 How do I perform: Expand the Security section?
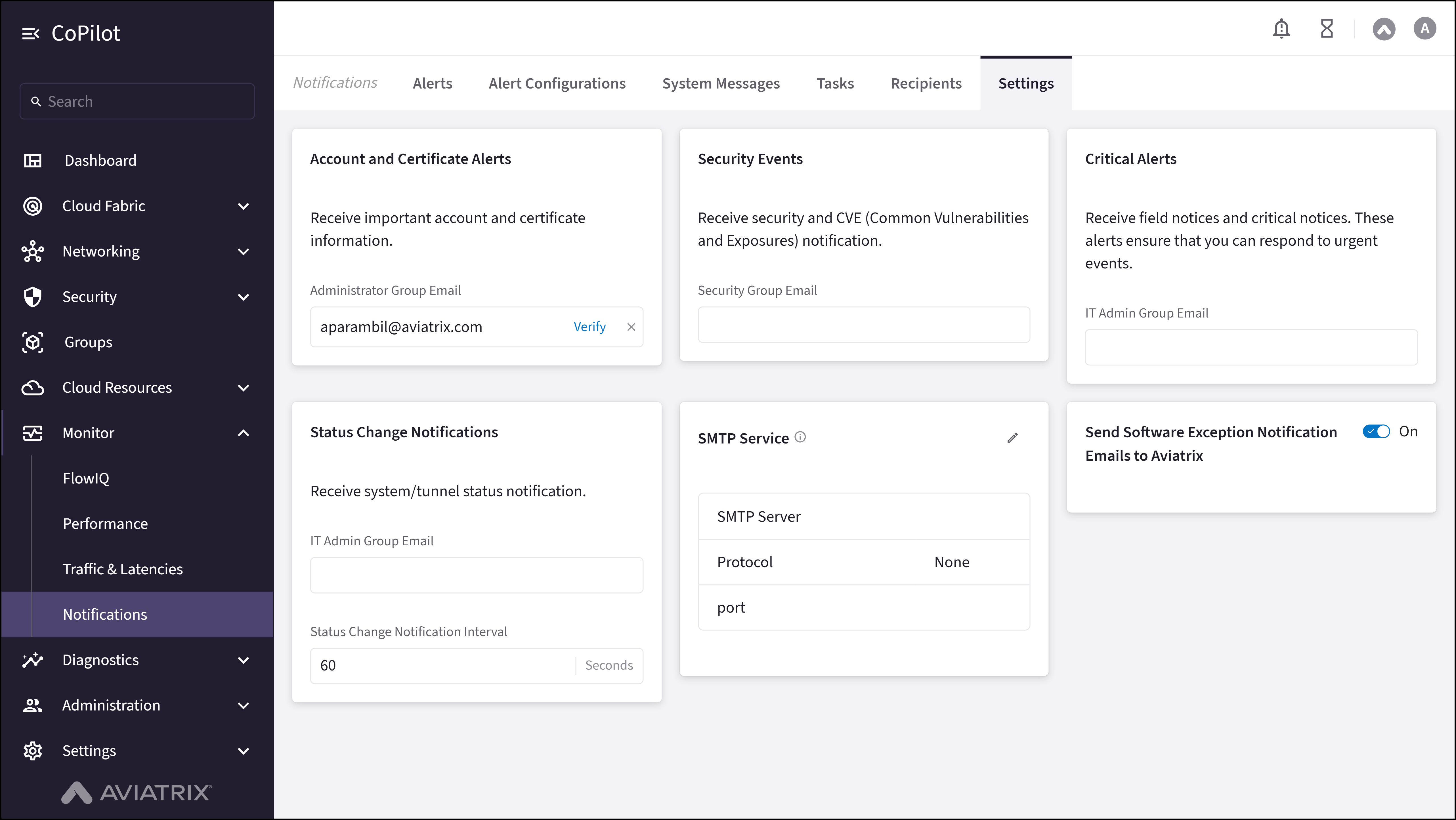[x=244, y=297]
